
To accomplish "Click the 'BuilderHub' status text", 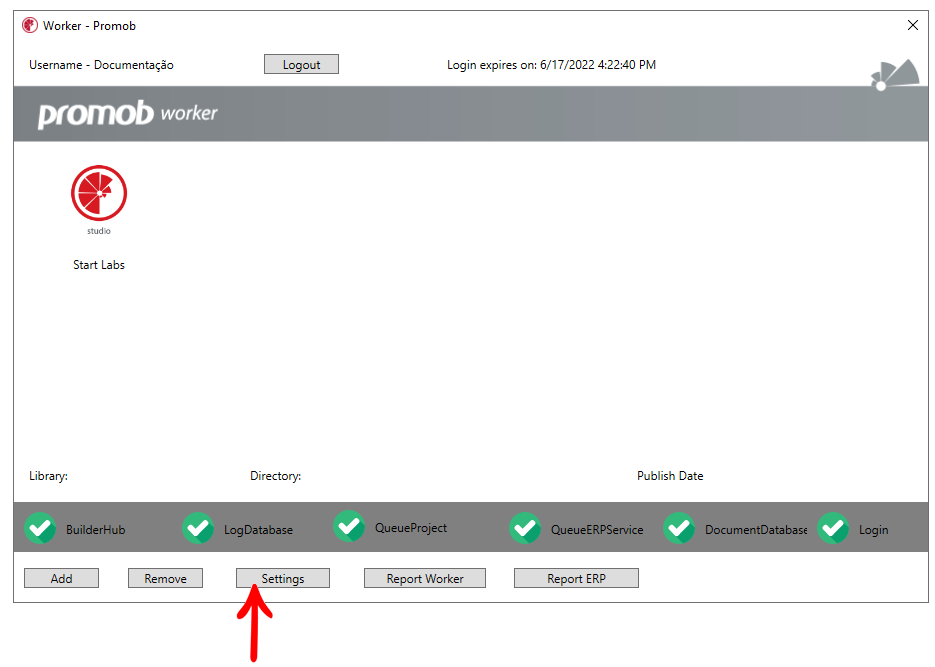I will coord(95,529).
